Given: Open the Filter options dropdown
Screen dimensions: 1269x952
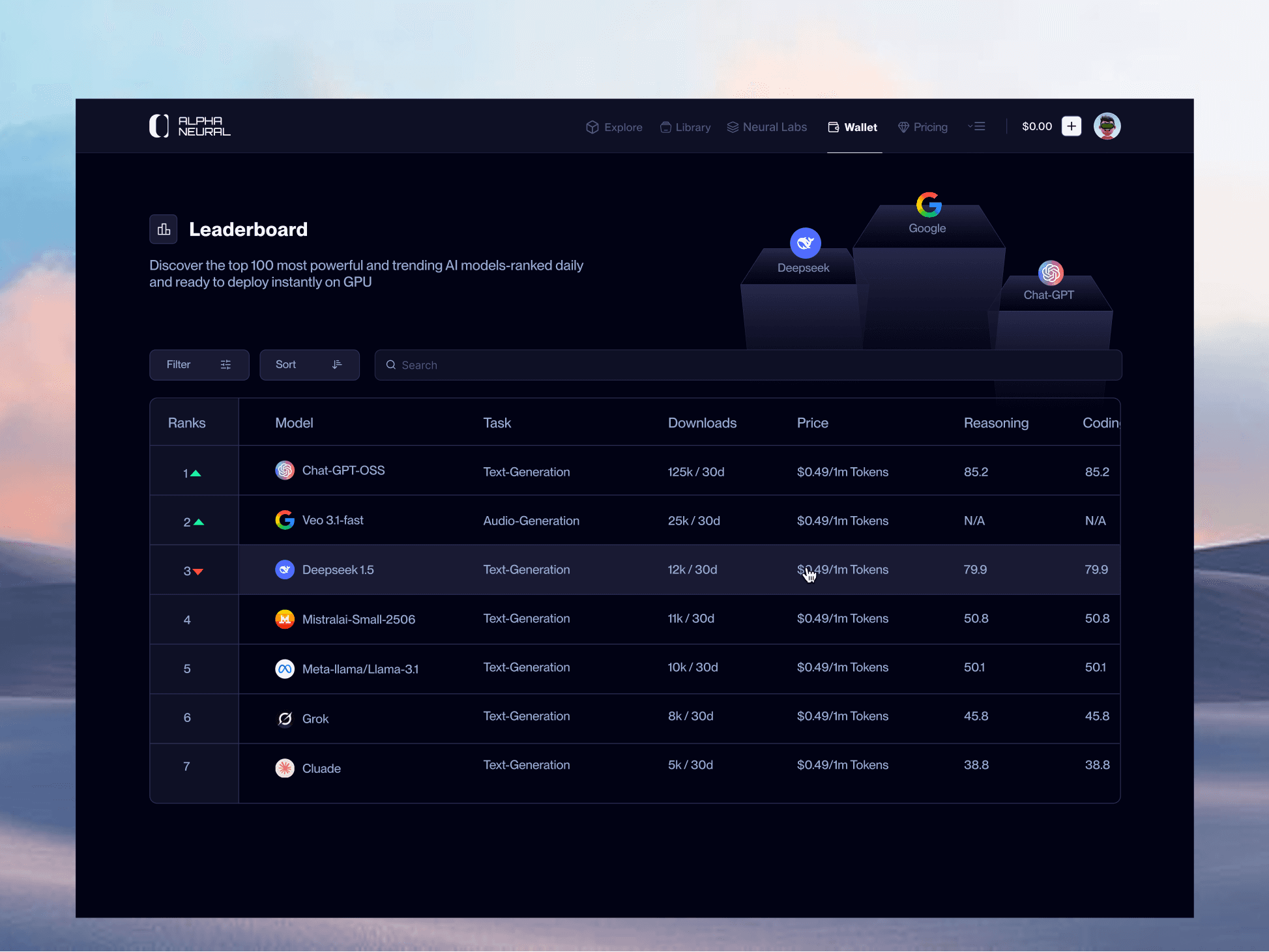Looking at the screenshot, I should pos(199,365).
